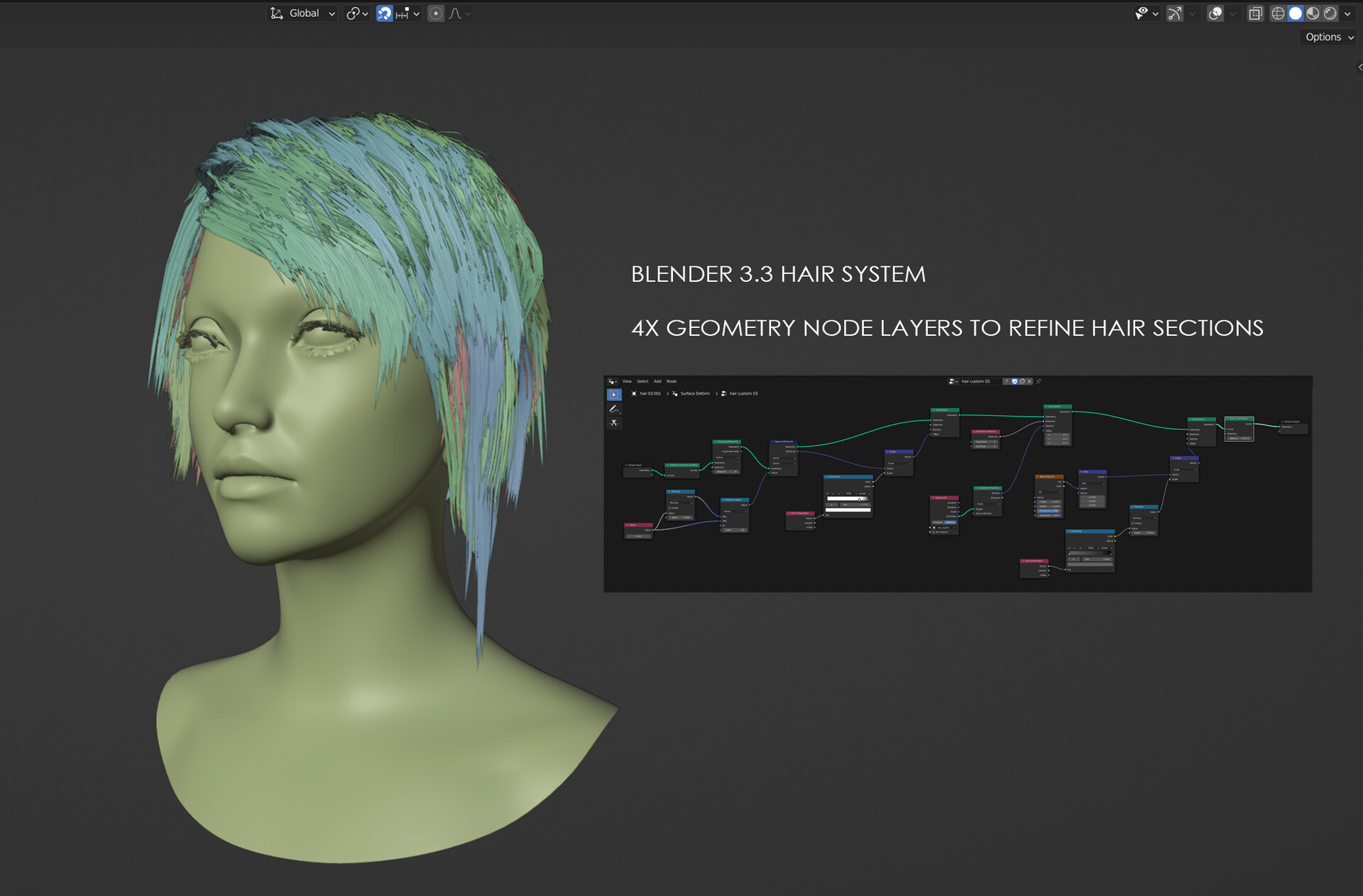Enable proportional editing in the header

[435, 13]
